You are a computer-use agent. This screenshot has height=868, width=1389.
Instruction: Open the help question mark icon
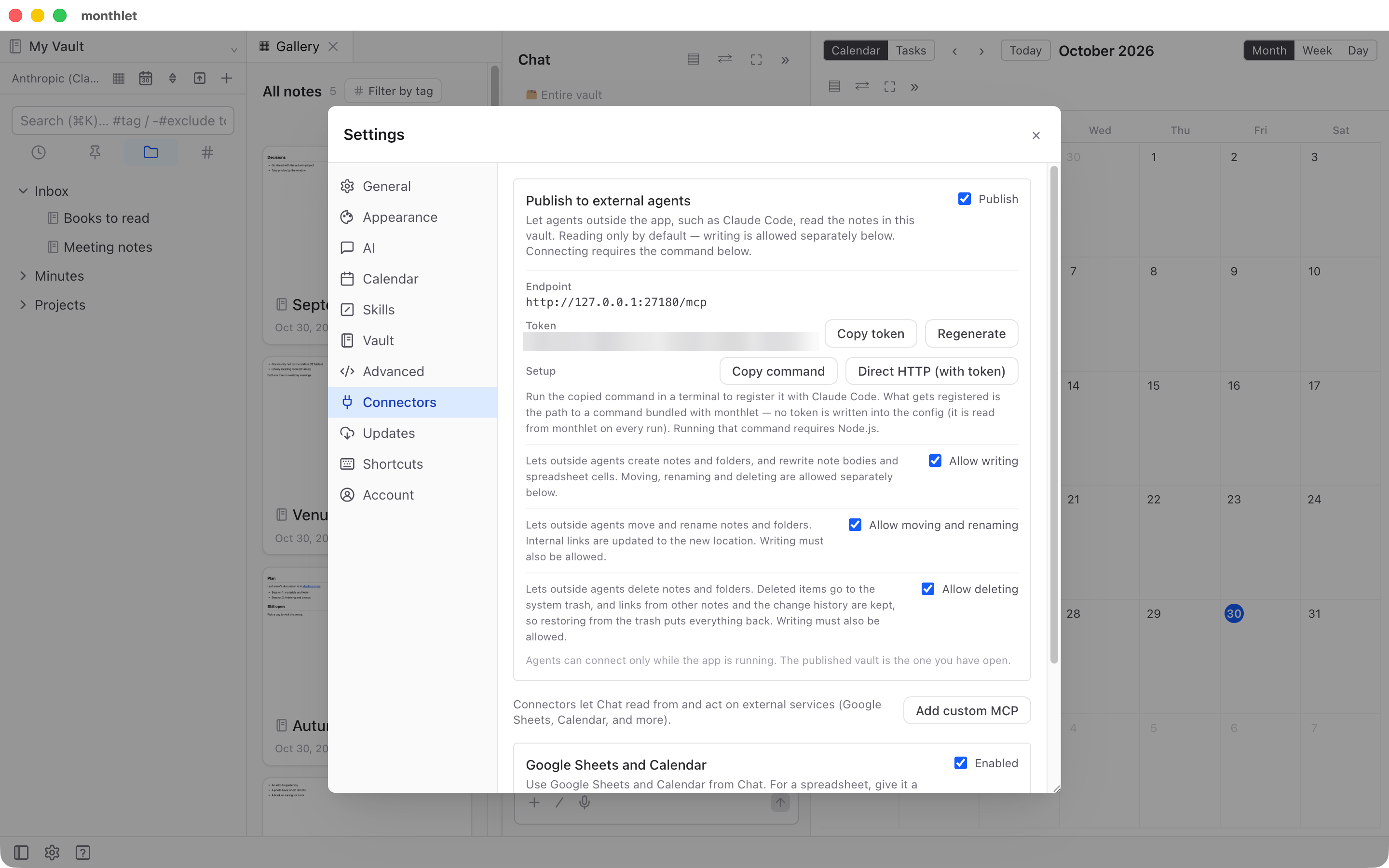82,853
